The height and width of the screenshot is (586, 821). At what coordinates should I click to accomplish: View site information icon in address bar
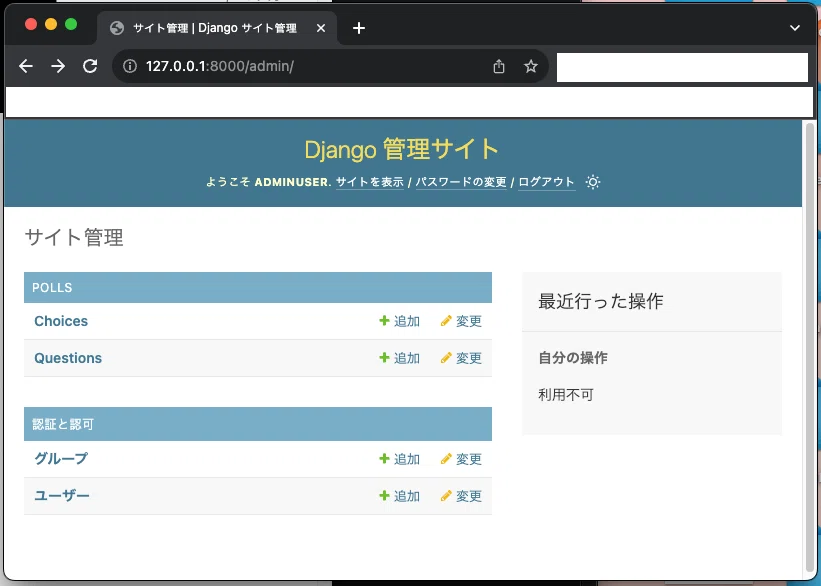[x=130, y=66]
